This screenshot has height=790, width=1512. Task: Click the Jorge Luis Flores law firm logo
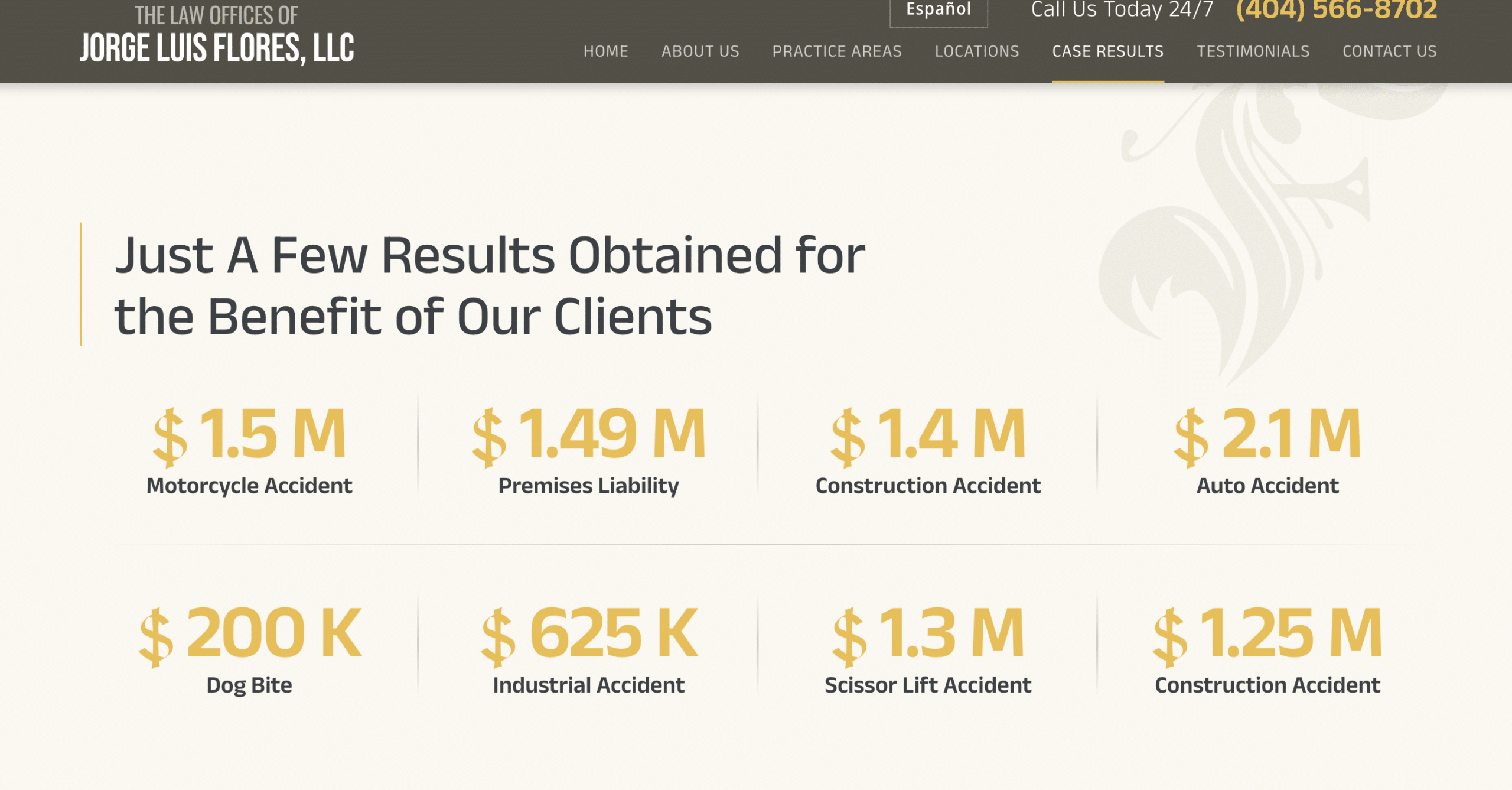tap(217, 34)
